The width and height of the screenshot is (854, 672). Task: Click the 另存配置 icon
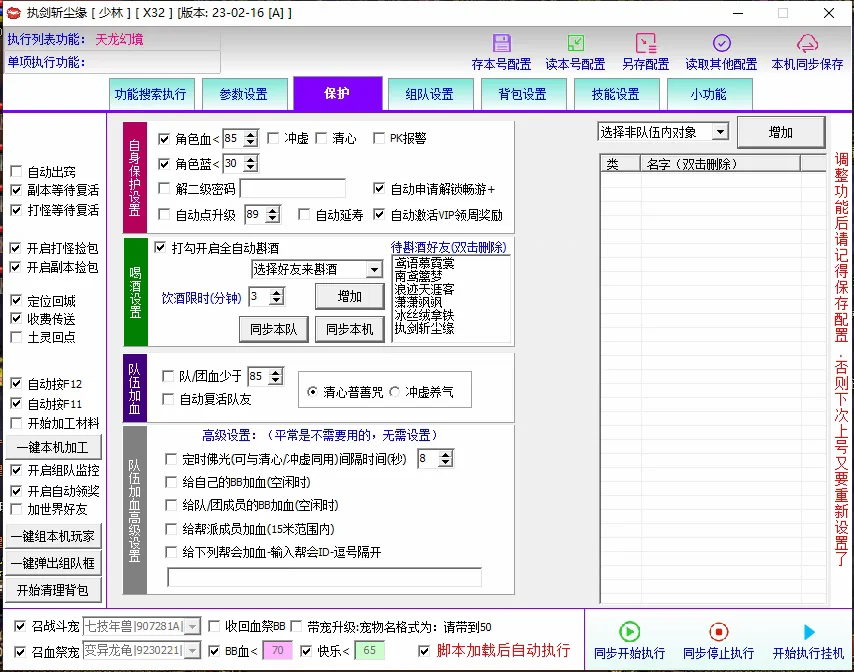coord(647,44)
